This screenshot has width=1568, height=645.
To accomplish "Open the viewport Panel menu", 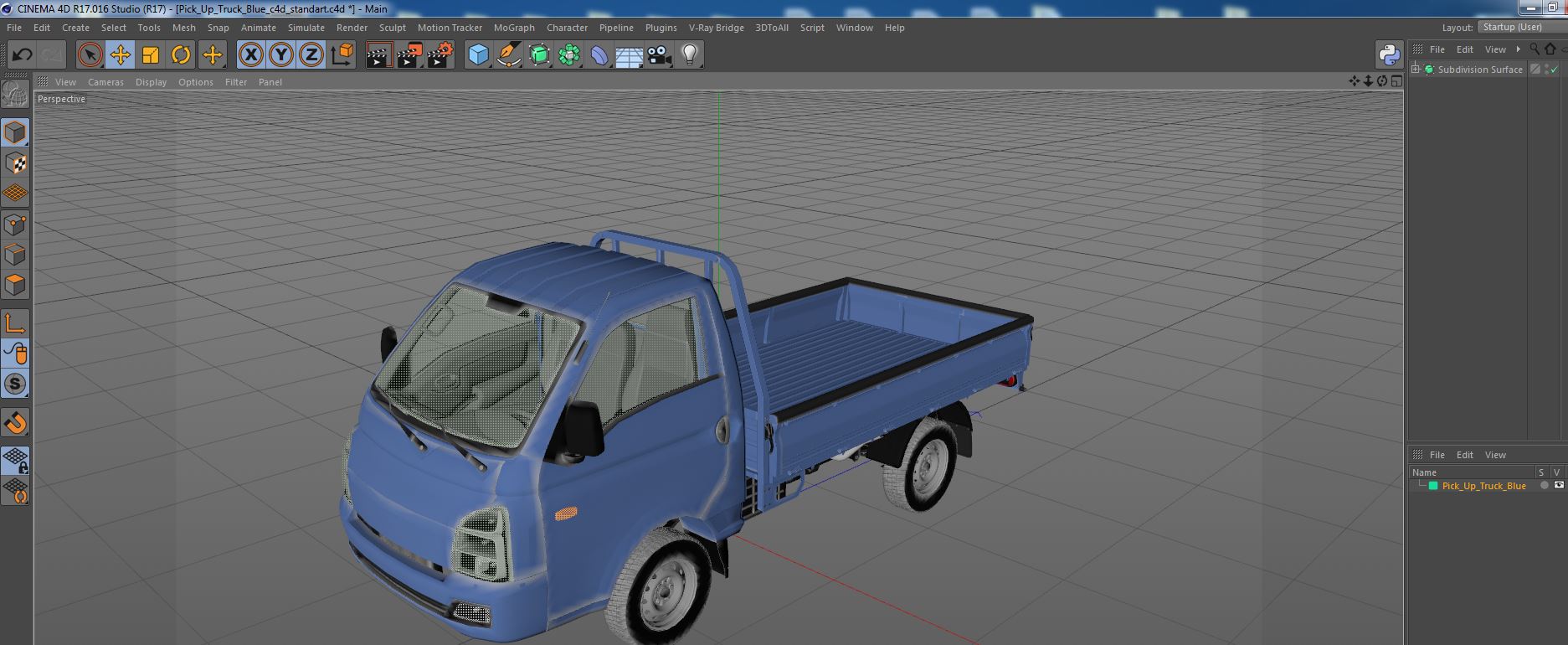I will click(x=270, y=82).
